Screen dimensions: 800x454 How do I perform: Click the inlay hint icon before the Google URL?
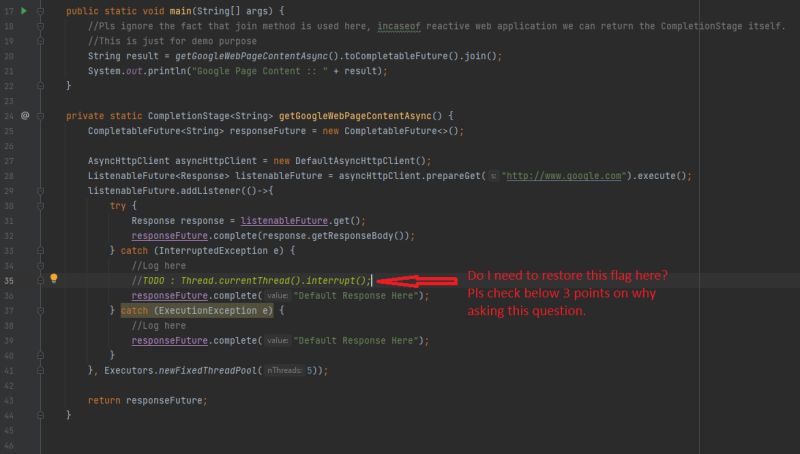pyautogui.click(x=493, y=176)
